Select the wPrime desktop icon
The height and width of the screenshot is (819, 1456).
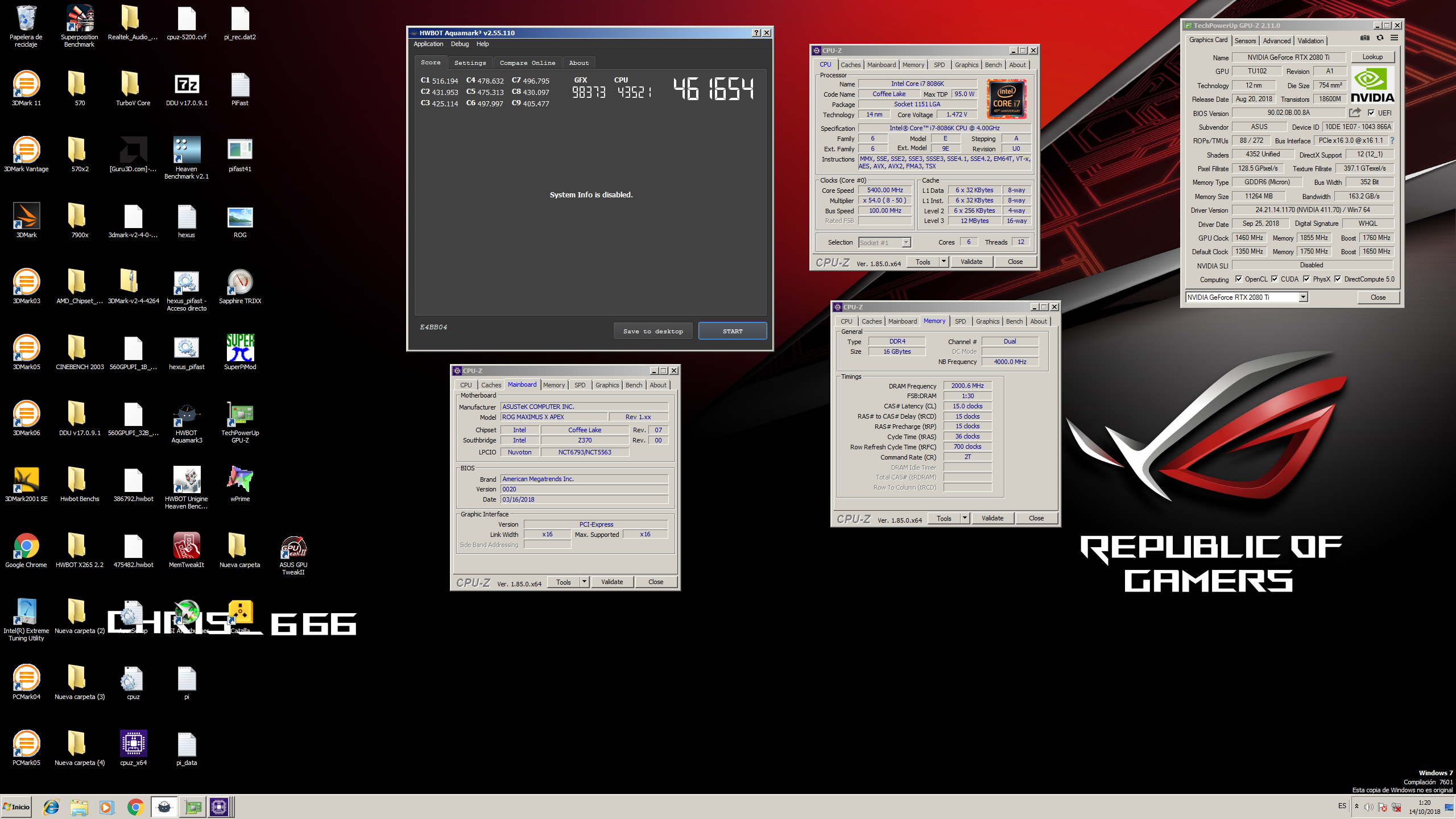point(240,485)
